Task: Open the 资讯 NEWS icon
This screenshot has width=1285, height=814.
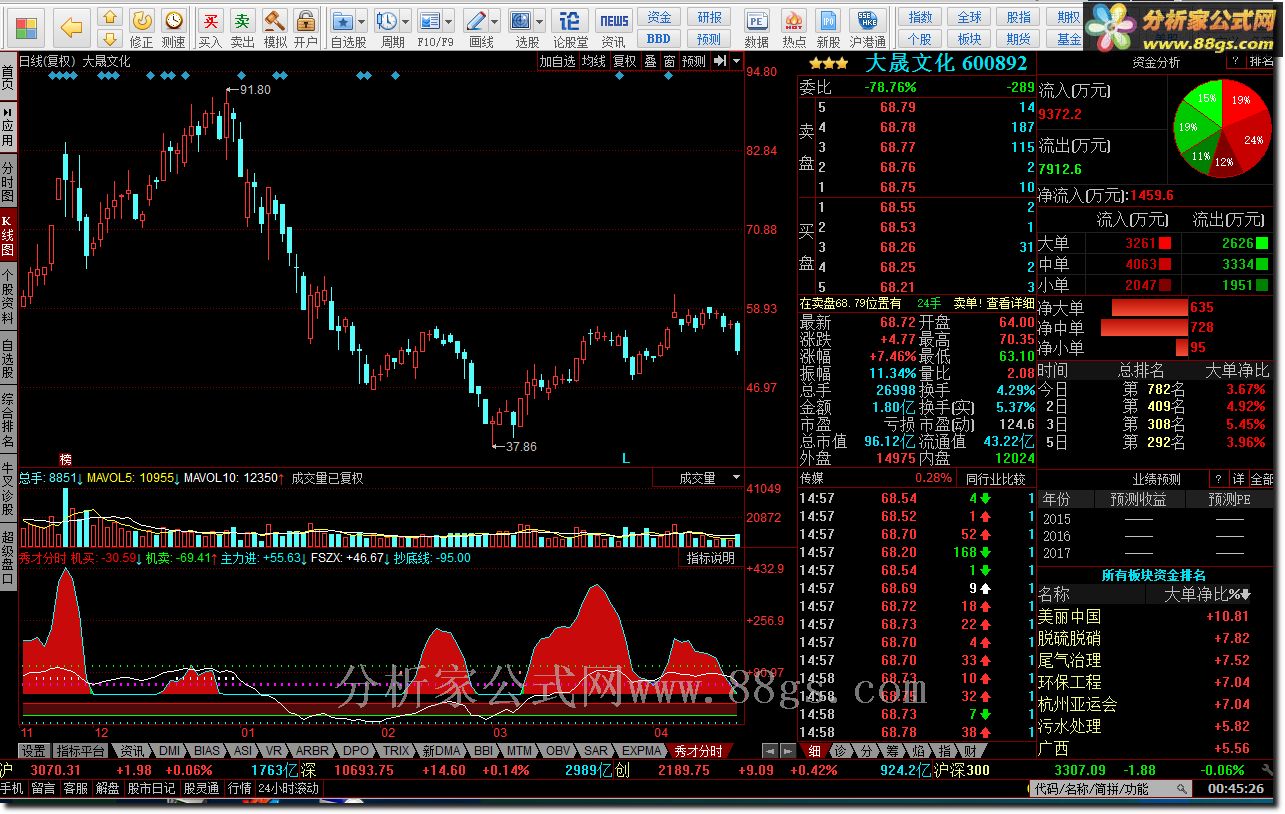Action: coord(613,27)
